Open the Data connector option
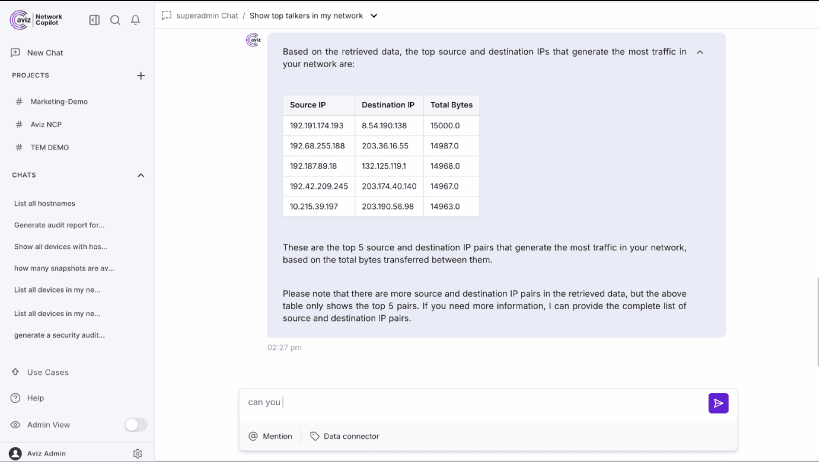Viewport: 819px width, 462px height. coord(345,436)
